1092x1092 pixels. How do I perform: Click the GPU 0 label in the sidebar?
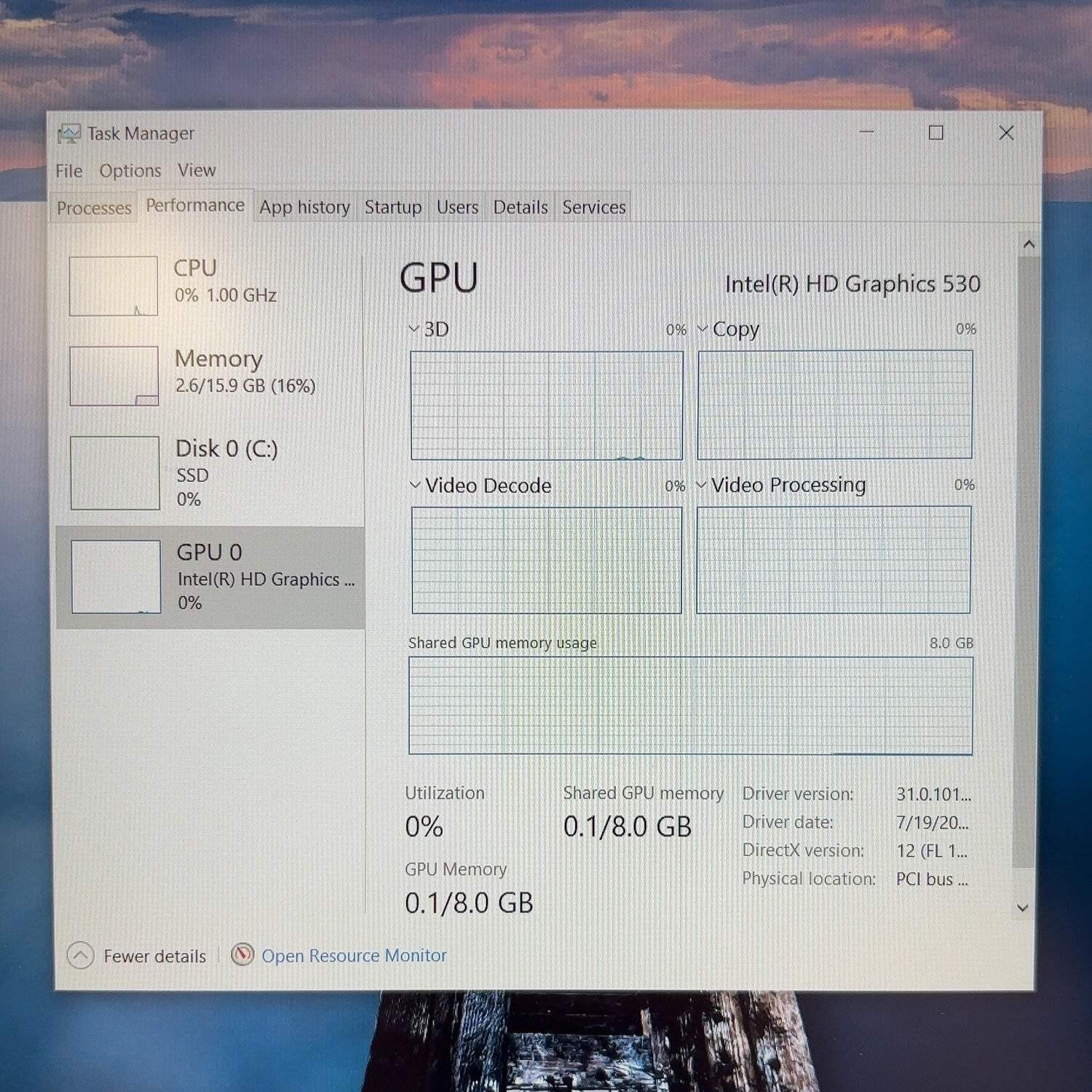click(209, 553)
